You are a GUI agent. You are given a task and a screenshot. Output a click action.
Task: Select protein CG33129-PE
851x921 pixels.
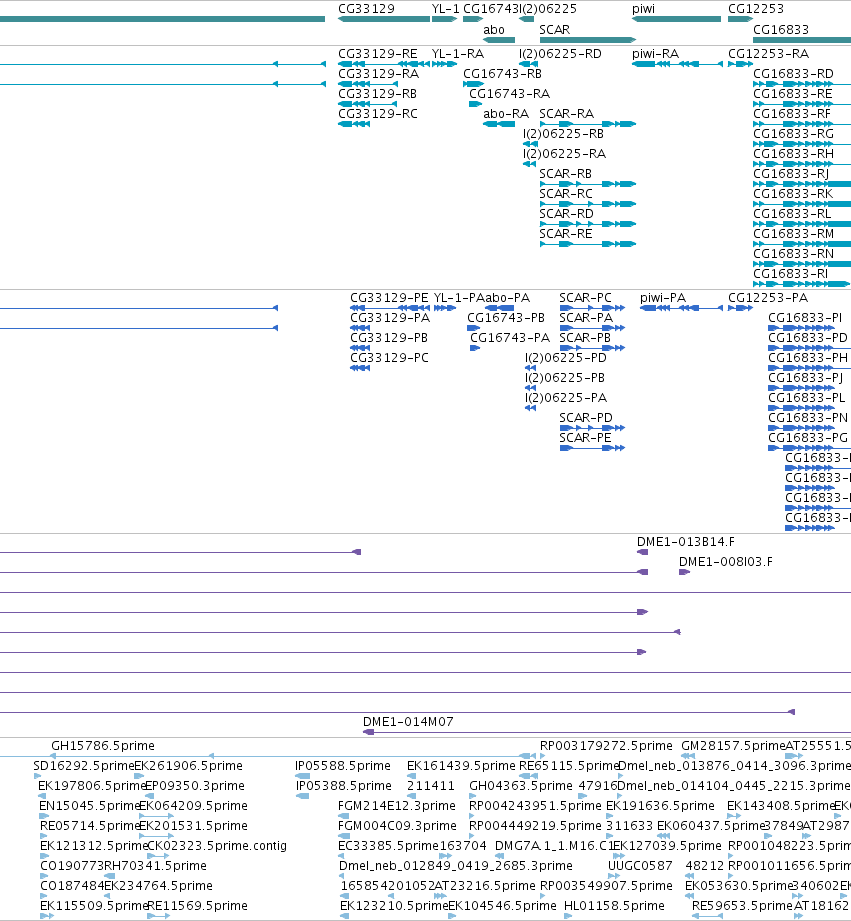pos(389,298)
